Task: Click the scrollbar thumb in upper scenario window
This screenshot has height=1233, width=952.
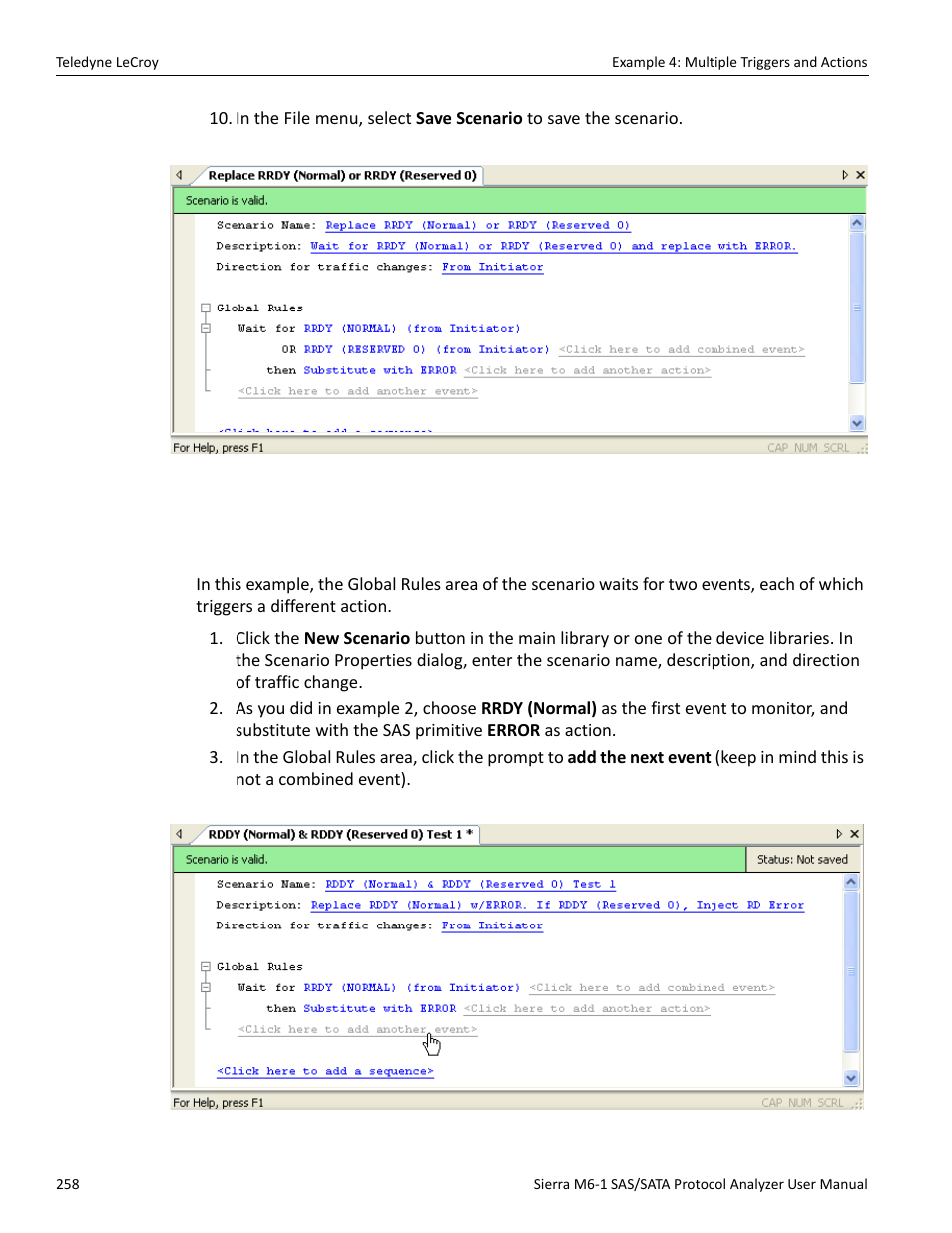Action: click(857, 307)
